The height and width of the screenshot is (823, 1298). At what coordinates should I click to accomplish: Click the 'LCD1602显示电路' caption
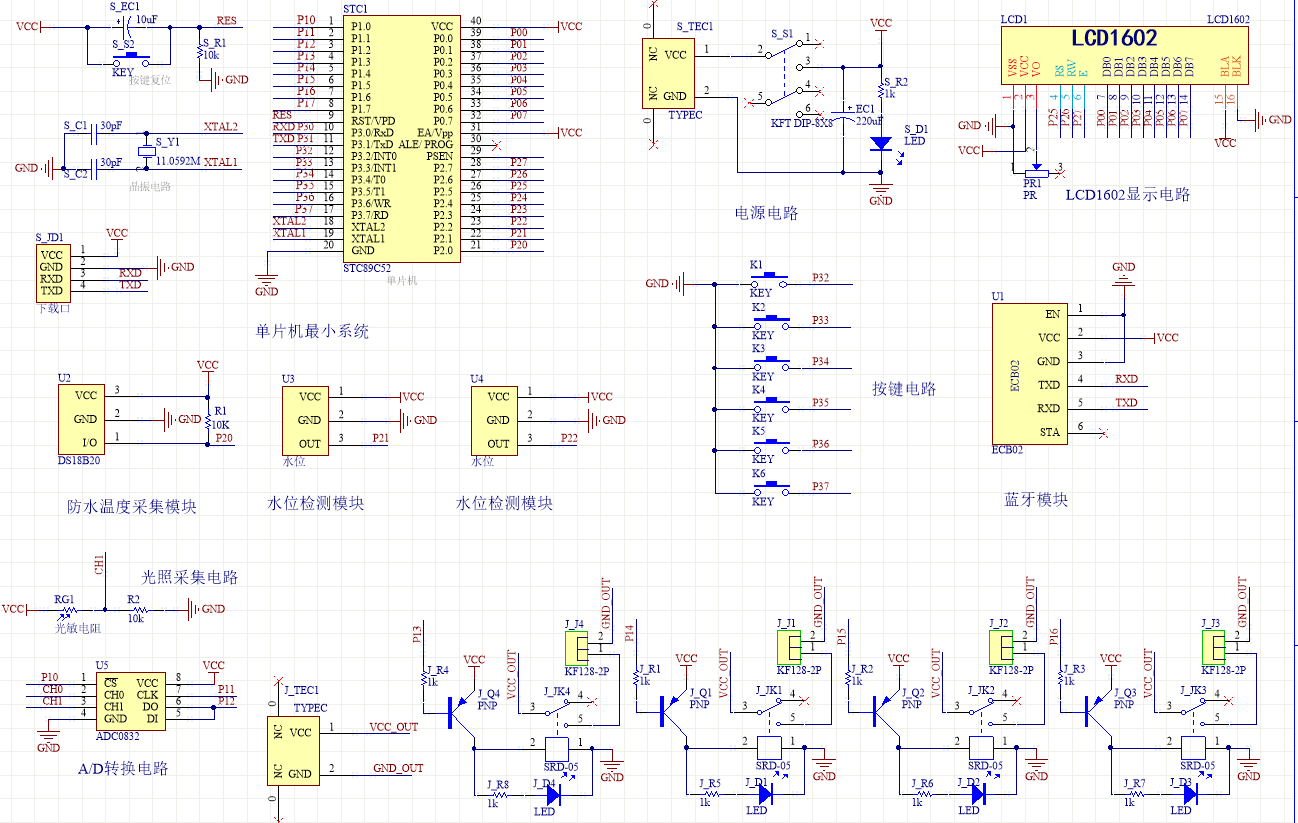[1128, 195]
